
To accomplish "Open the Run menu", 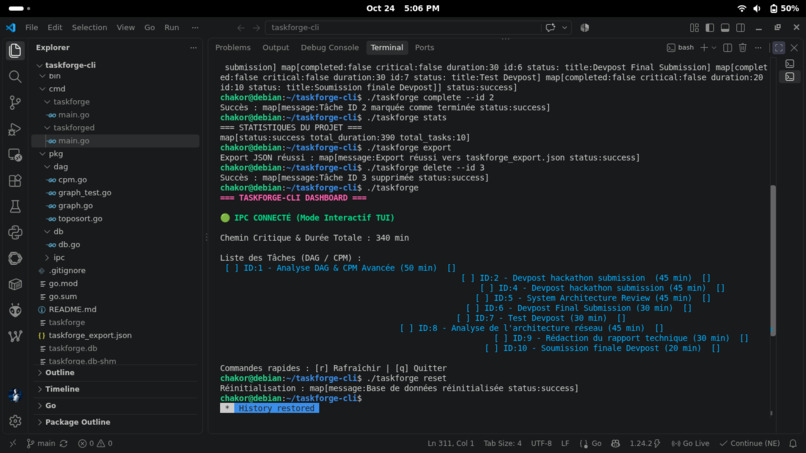I will (172, 28).
